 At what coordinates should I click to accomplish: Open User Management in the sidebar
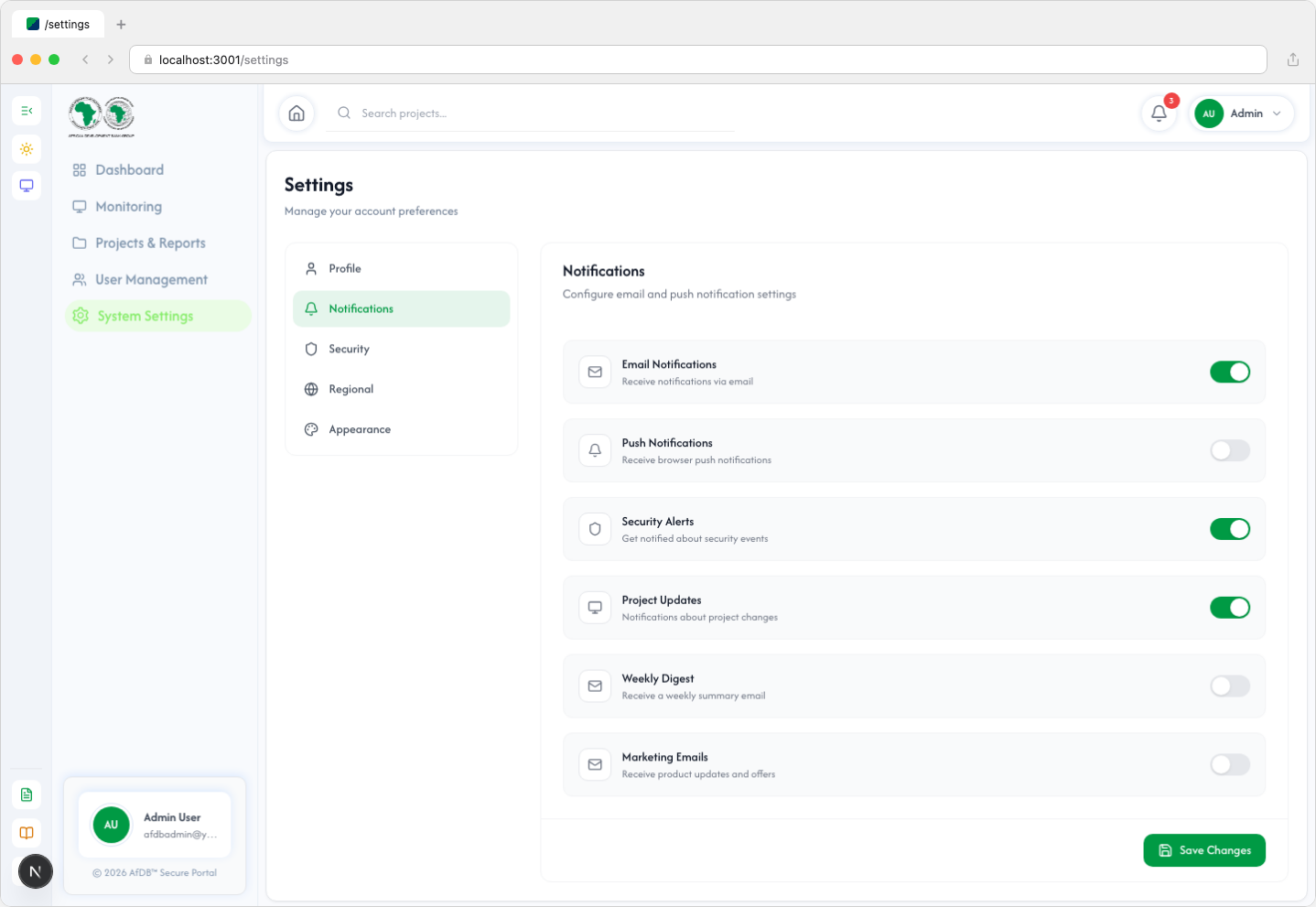pyautogui.click(x=157, y=280)
